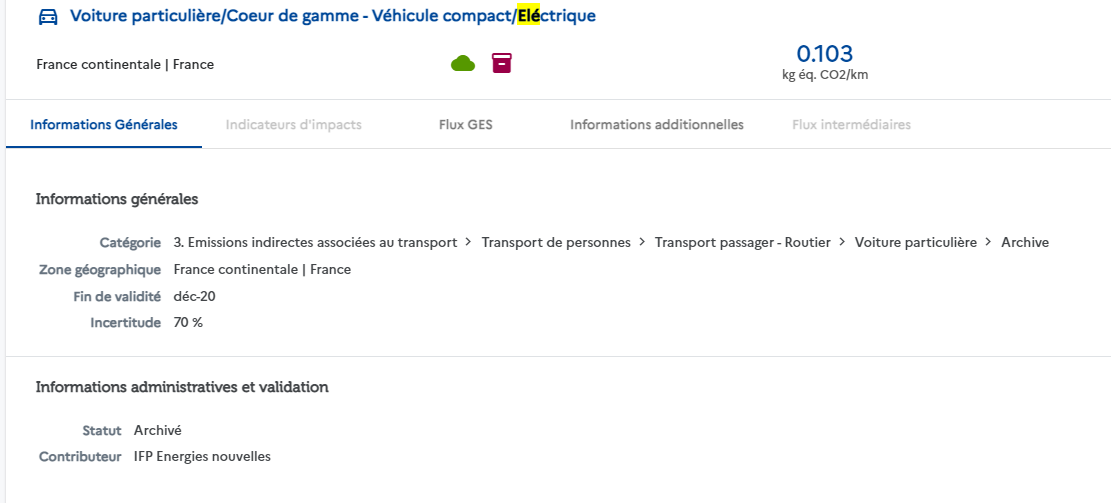Viewport: 1111px width, 503px height.
Task: Click the chevron after Transport de personnes
Action: point(643,242)
